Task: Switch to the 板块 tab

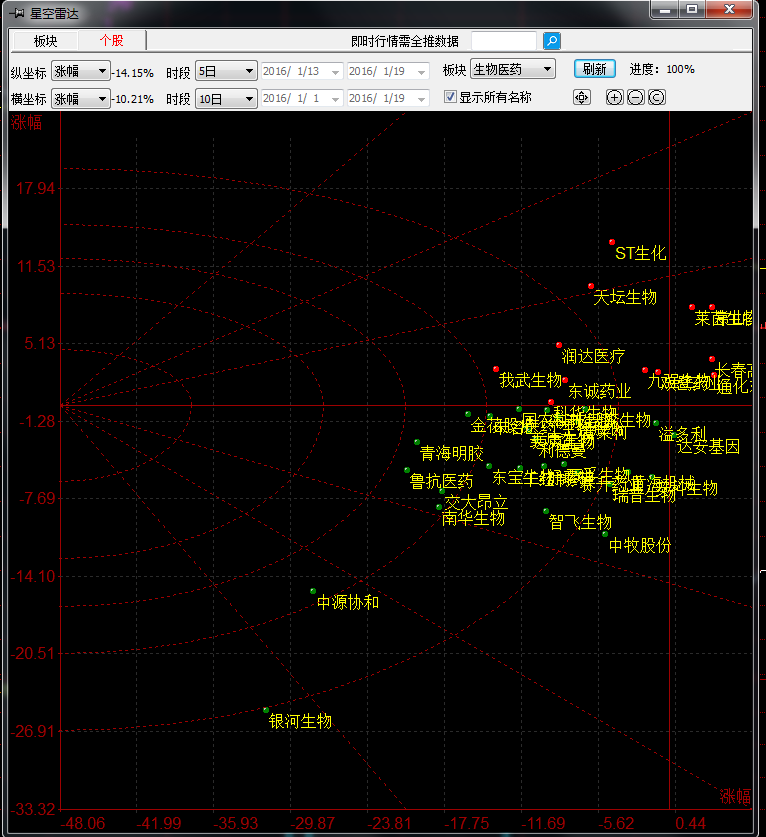Action: (45, 41)
